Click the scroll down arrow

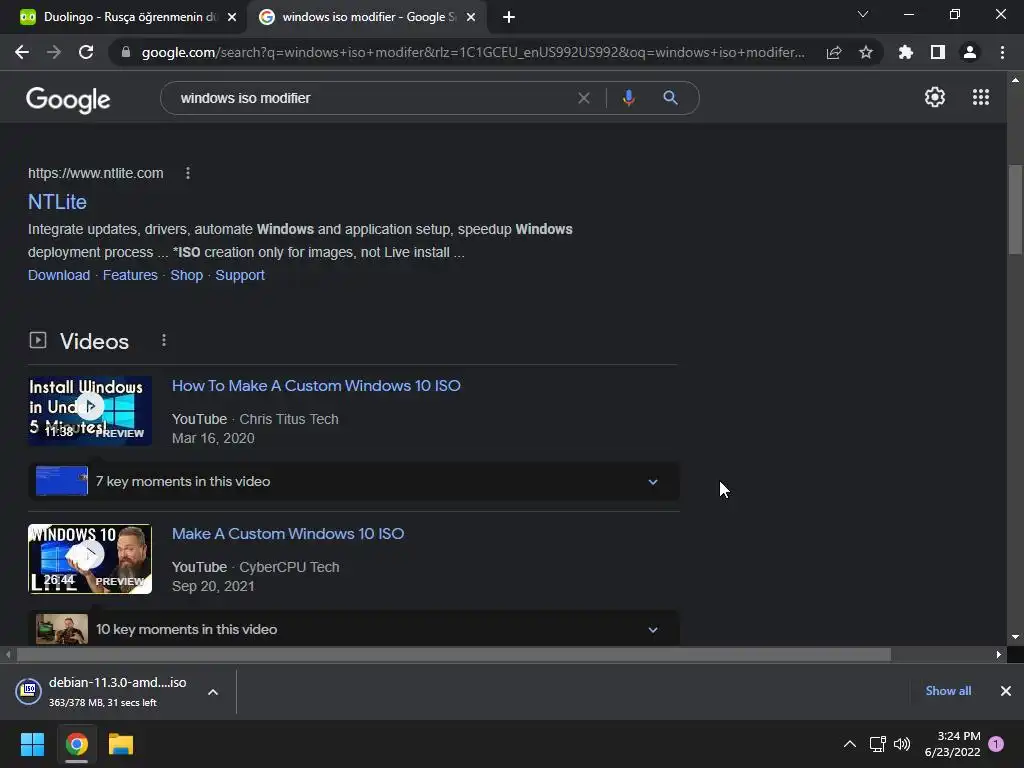(1015, 637)
